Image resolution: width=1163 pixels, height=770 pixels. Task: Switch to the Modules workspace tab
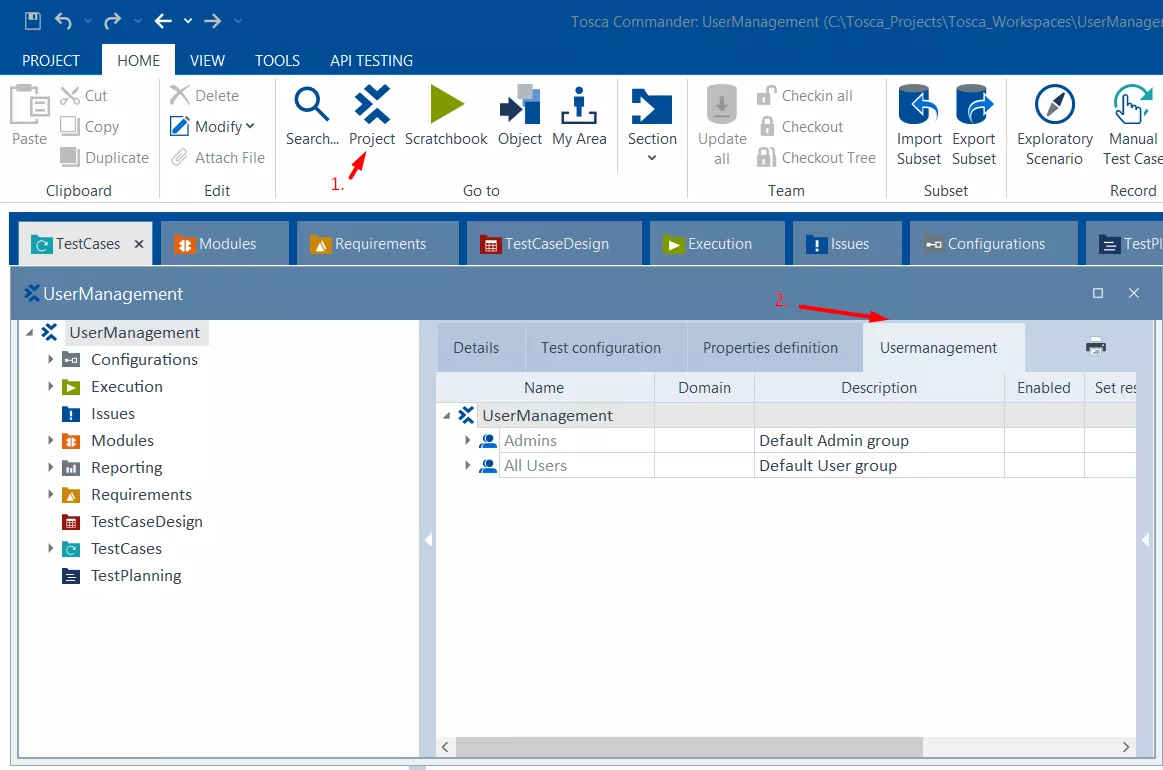coord(224,244)
